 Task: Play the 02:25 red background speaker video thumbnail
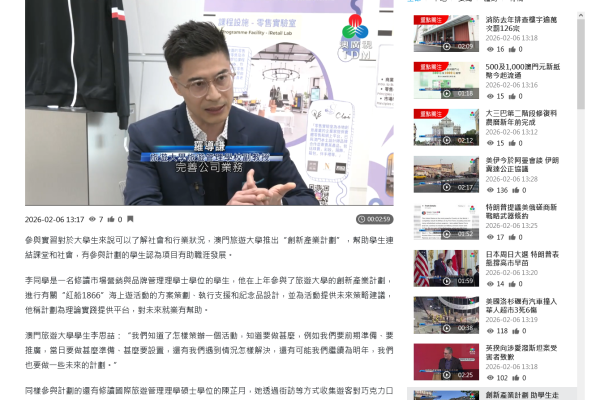pyautogui.click(x=446, y=362)
